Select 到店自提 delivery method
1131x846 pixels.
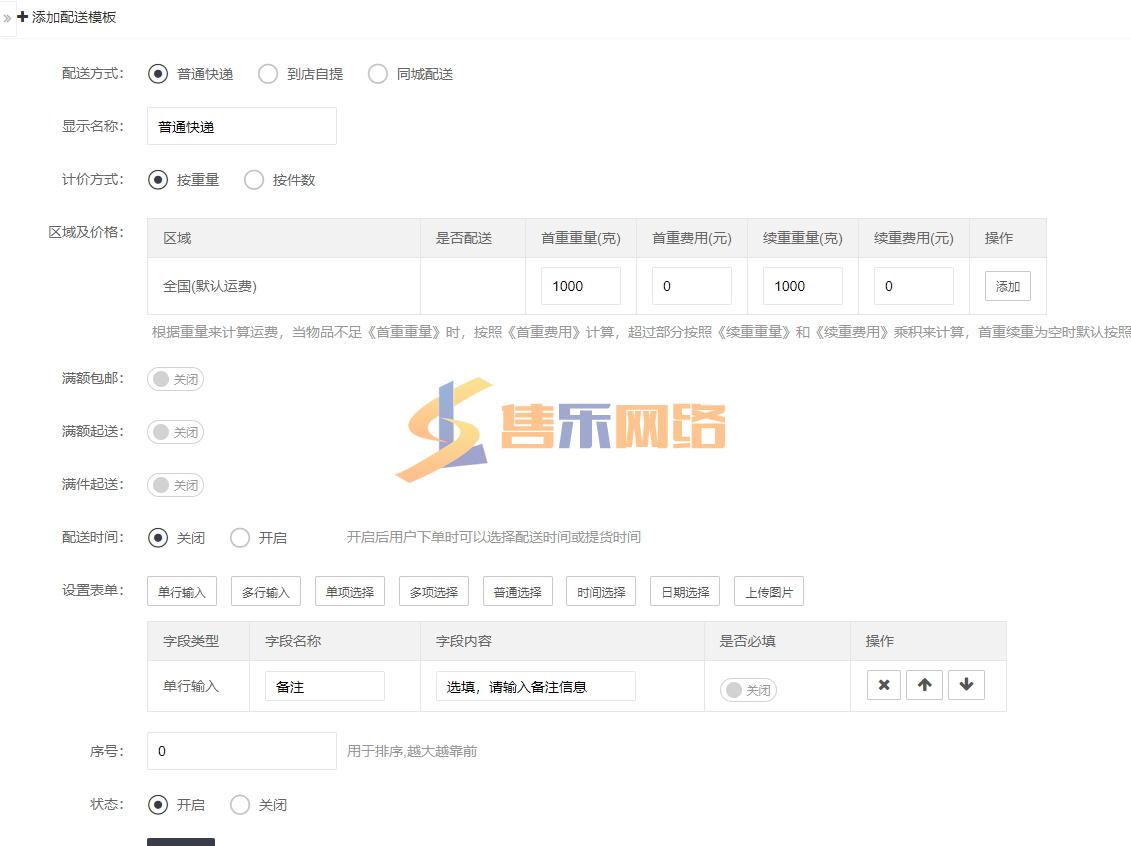coord(268,74)
